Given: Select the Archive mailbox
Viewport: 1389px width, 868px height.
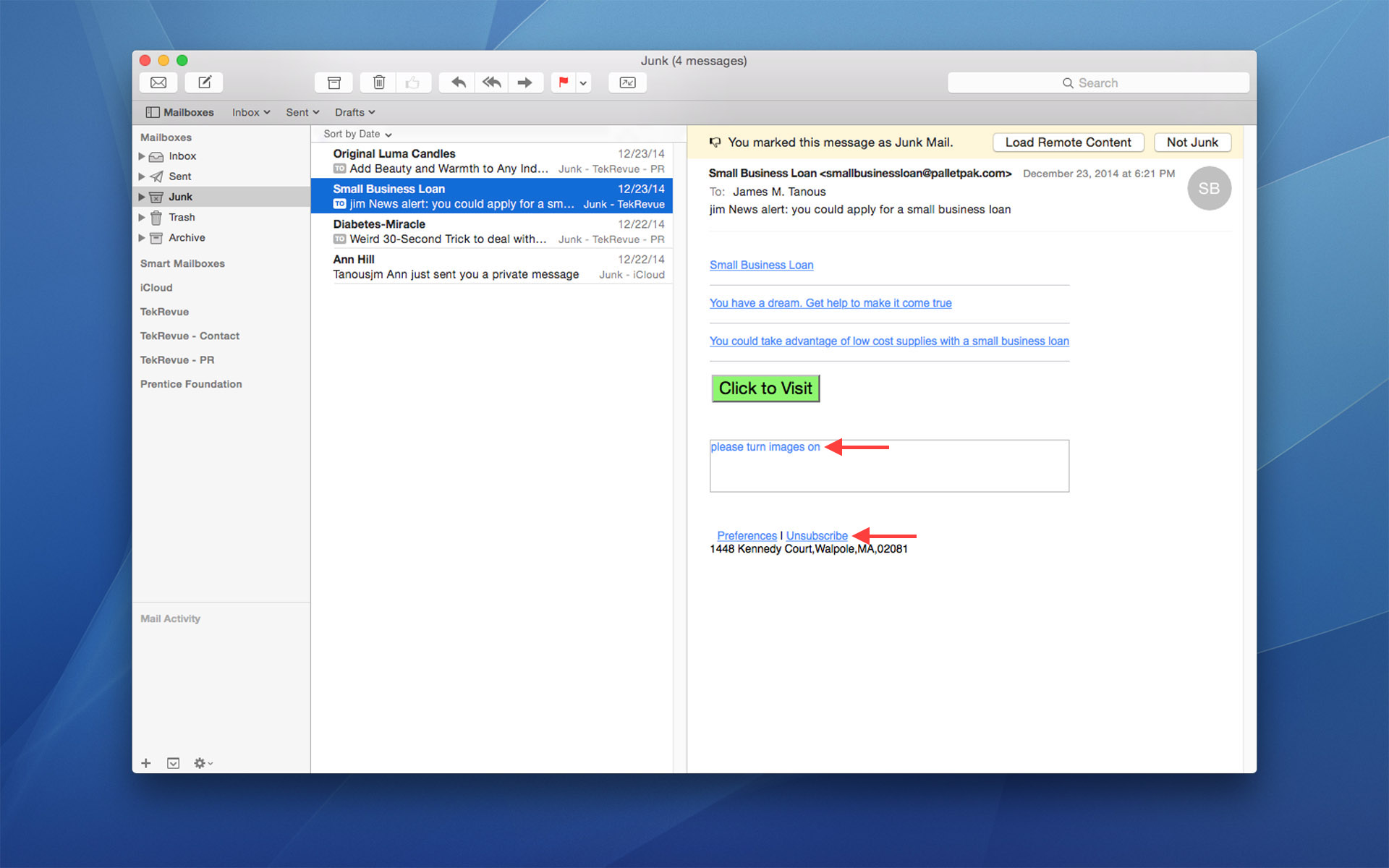Looking at the screenshot, I should [x=221, y=237].
